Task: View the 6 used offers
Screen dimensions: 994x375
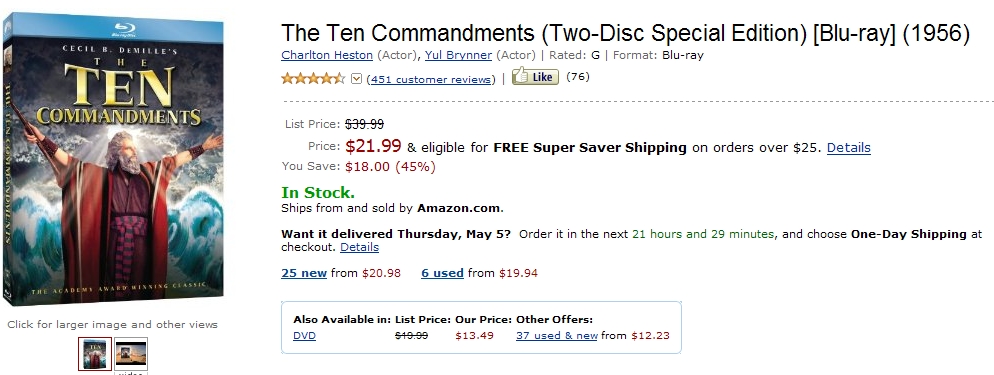Action: point(442,273)
